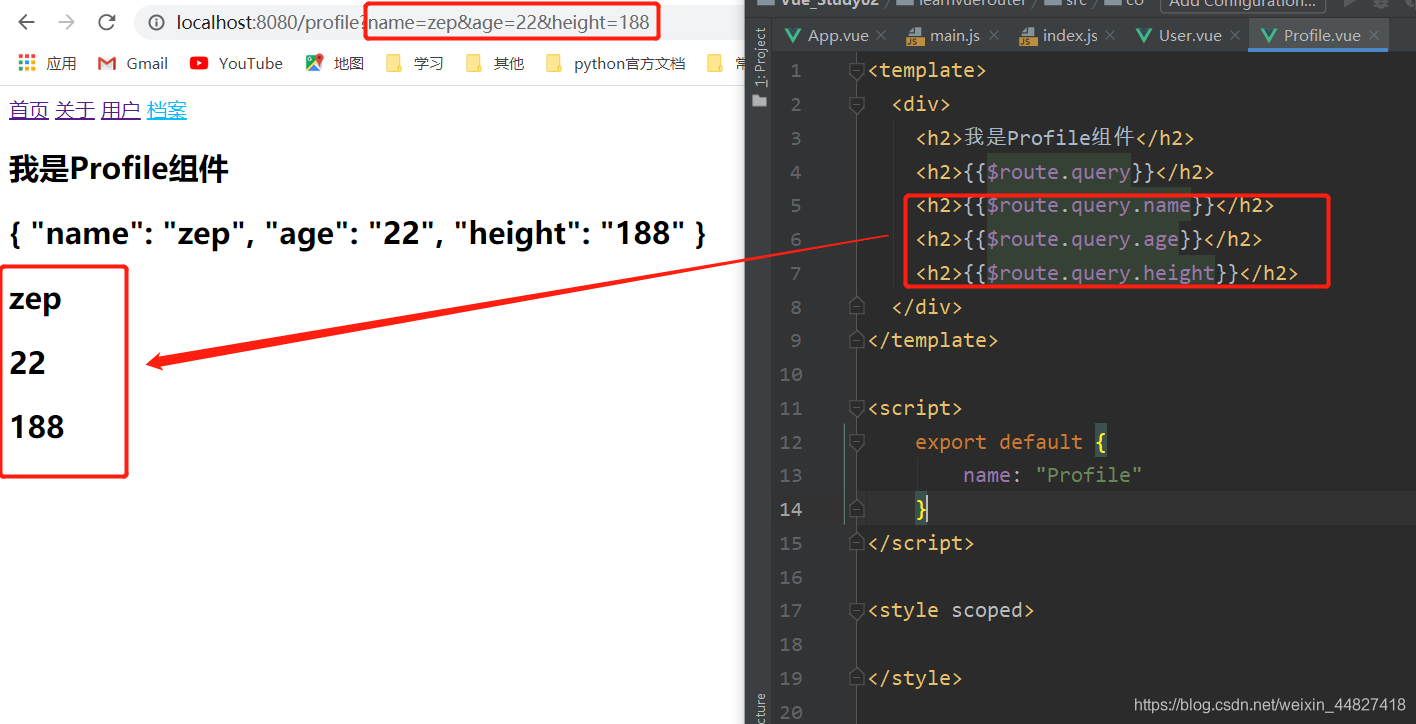Collapse the template tag on line 1
This screenshot has width=1416, height=724.
(856, 70)
